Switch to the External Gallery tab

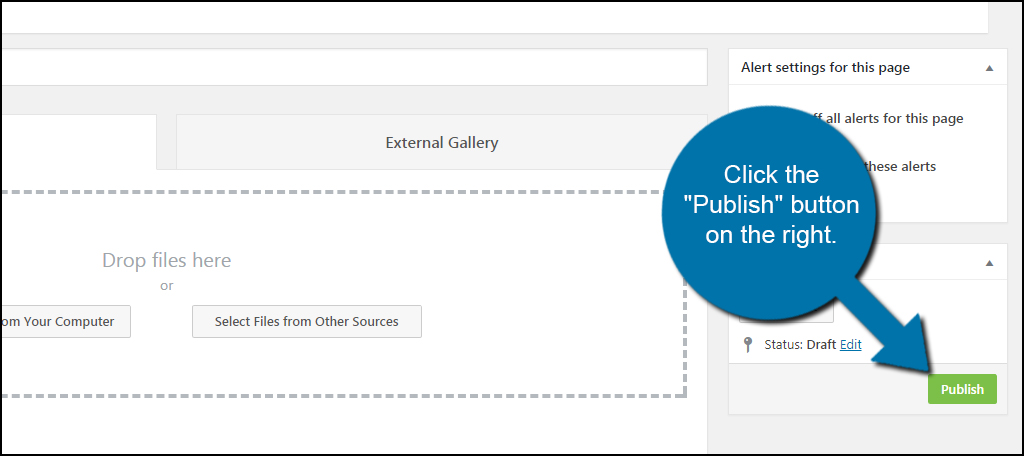pos(441,142)
